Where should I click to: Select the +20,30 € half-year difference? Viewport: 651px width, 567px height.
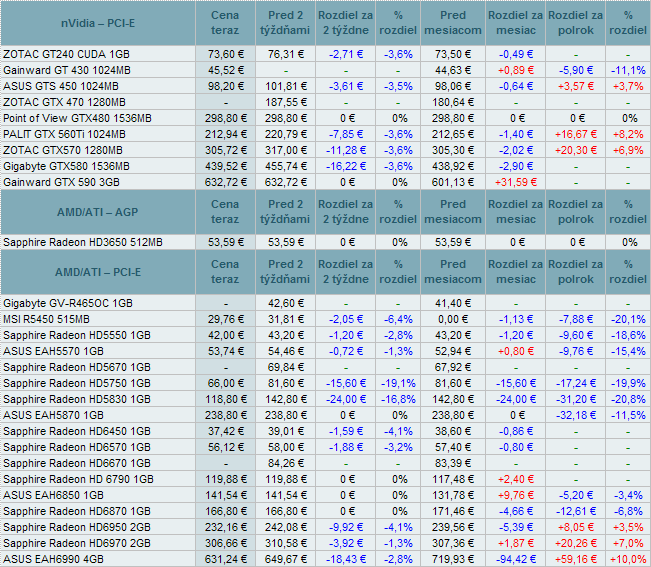[576, 150]
